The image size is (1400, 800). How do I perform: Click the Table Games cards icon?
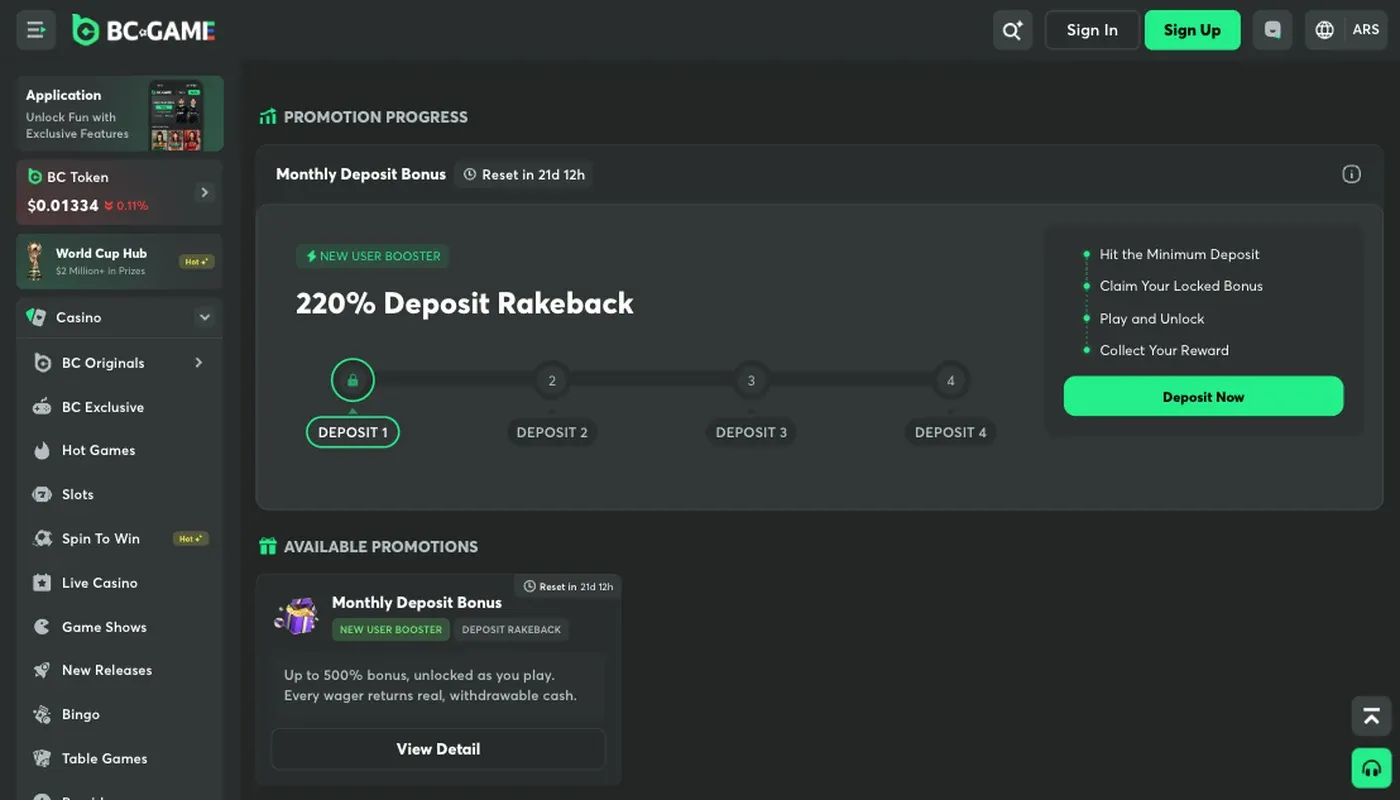(x=42, y=758)
